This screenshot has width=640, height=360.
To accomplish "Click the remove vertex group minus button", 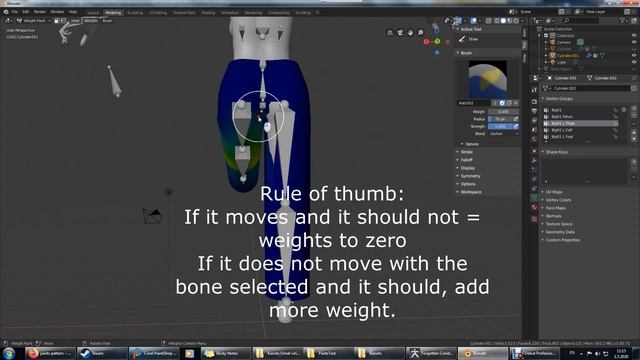I will pyautogui.click(x=634, y=116).
